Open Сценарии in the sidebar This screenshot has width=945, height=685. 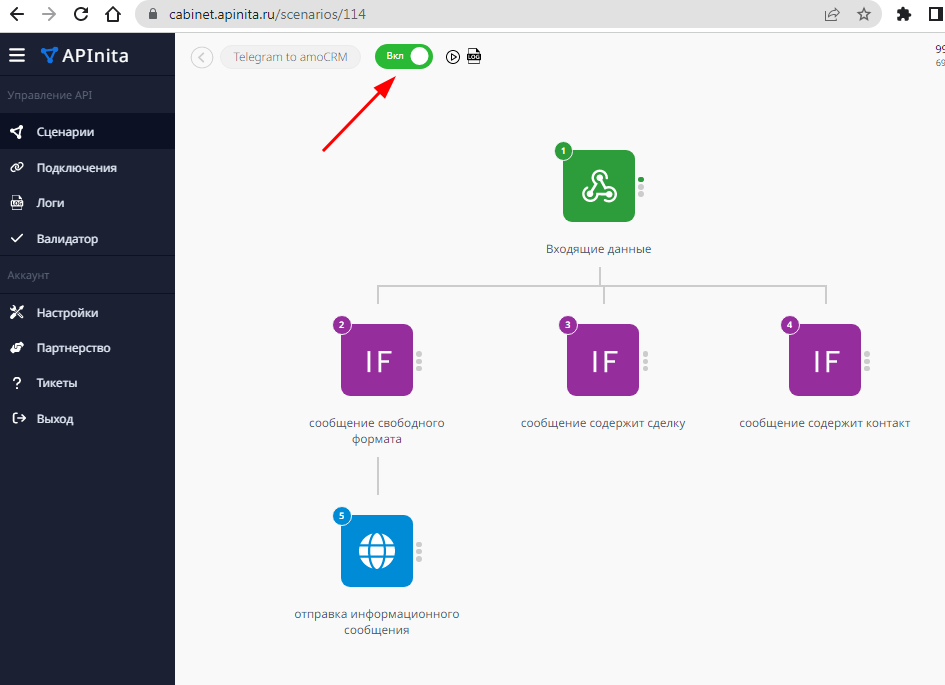65,131
